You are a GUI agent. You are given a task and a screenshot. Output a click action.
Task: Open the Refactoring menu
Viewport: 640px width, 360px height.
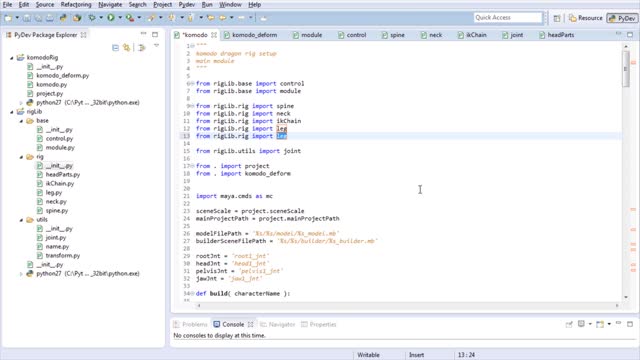(x=76, y=4)
